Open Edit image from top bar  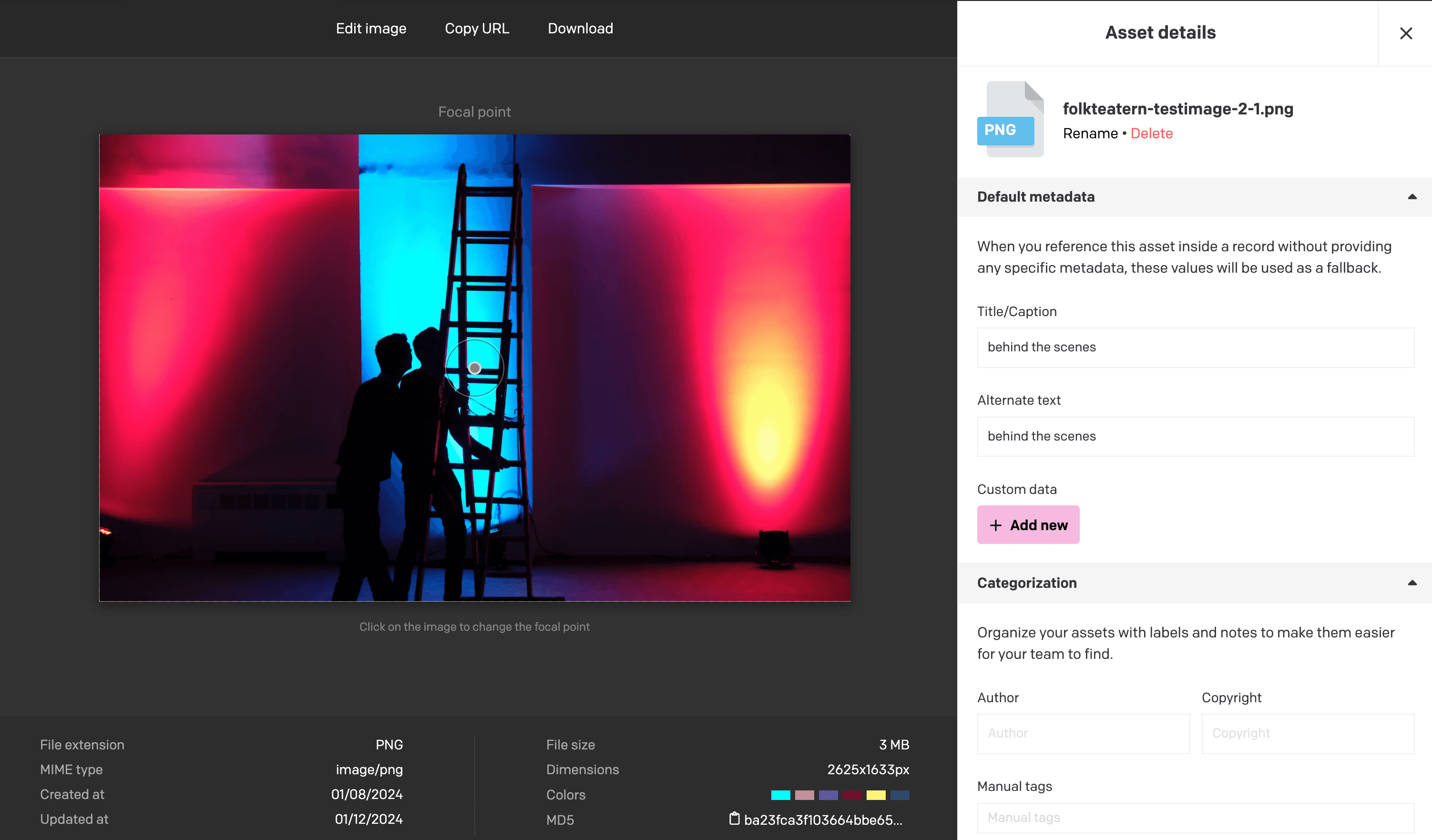pos(370,29)
